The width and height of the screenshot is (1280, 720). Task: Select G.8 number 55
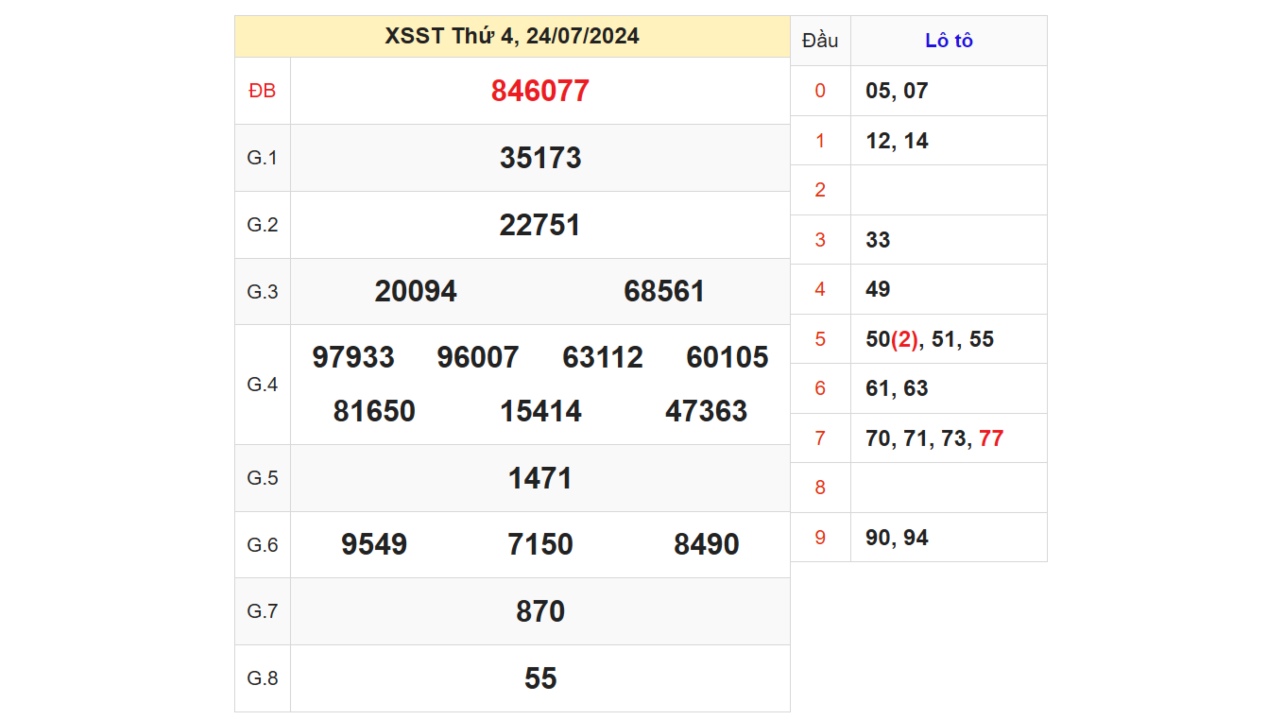click(540, 679)
